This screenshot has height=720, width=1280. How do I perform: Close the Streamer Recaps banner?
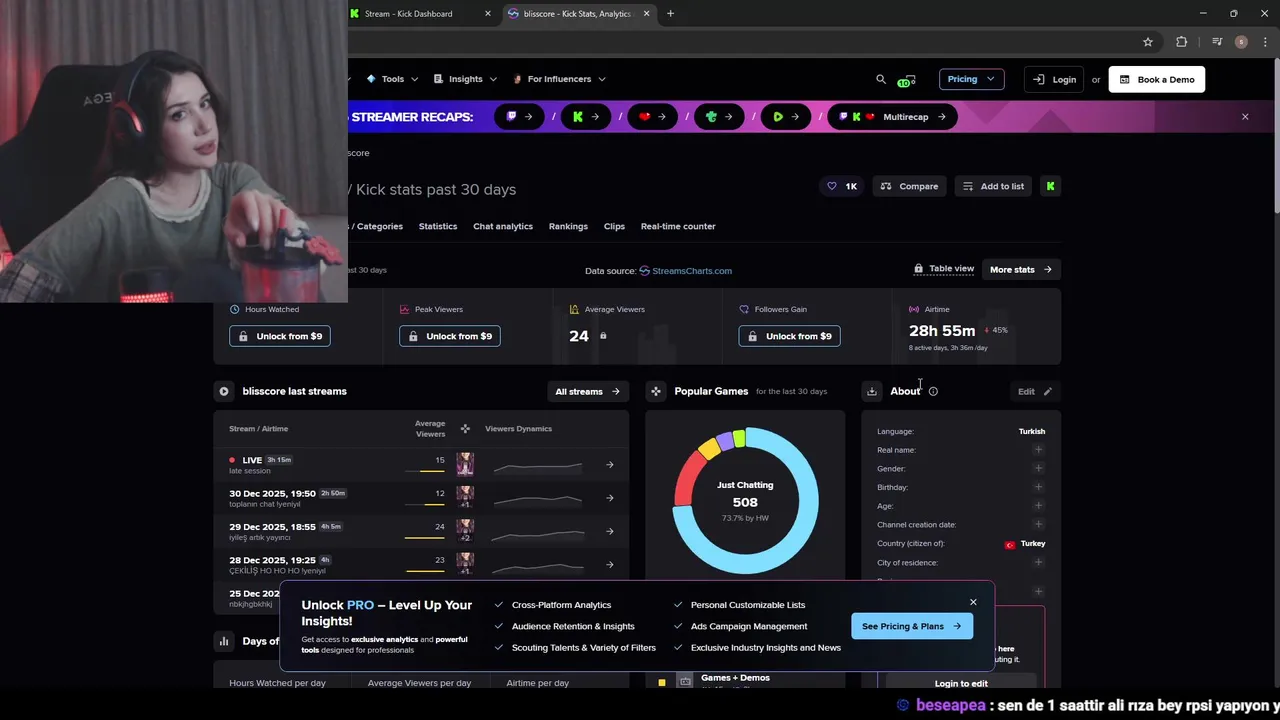(x=1245, y=117)
